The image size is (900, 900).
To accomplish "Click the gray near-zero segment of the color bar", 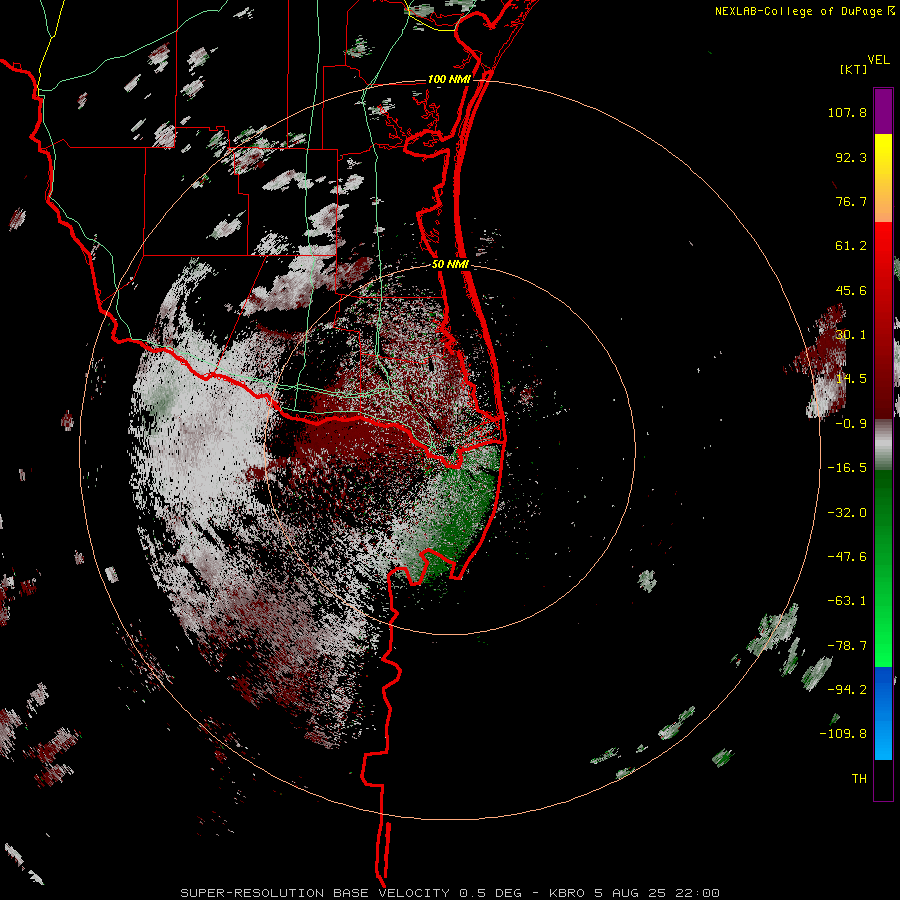I will tap(883, 444).
